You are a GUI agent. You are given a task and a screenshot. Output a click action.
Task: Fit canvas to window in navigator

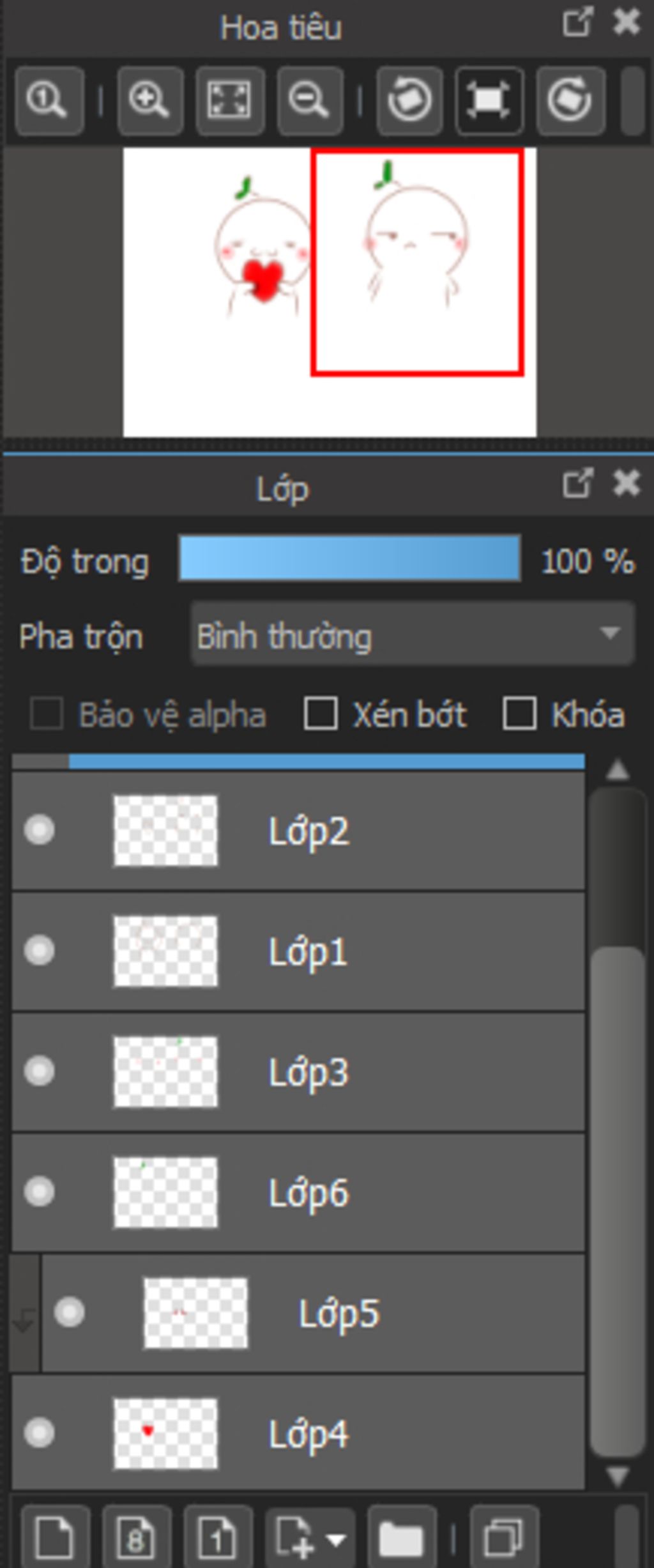pos(230,100)
